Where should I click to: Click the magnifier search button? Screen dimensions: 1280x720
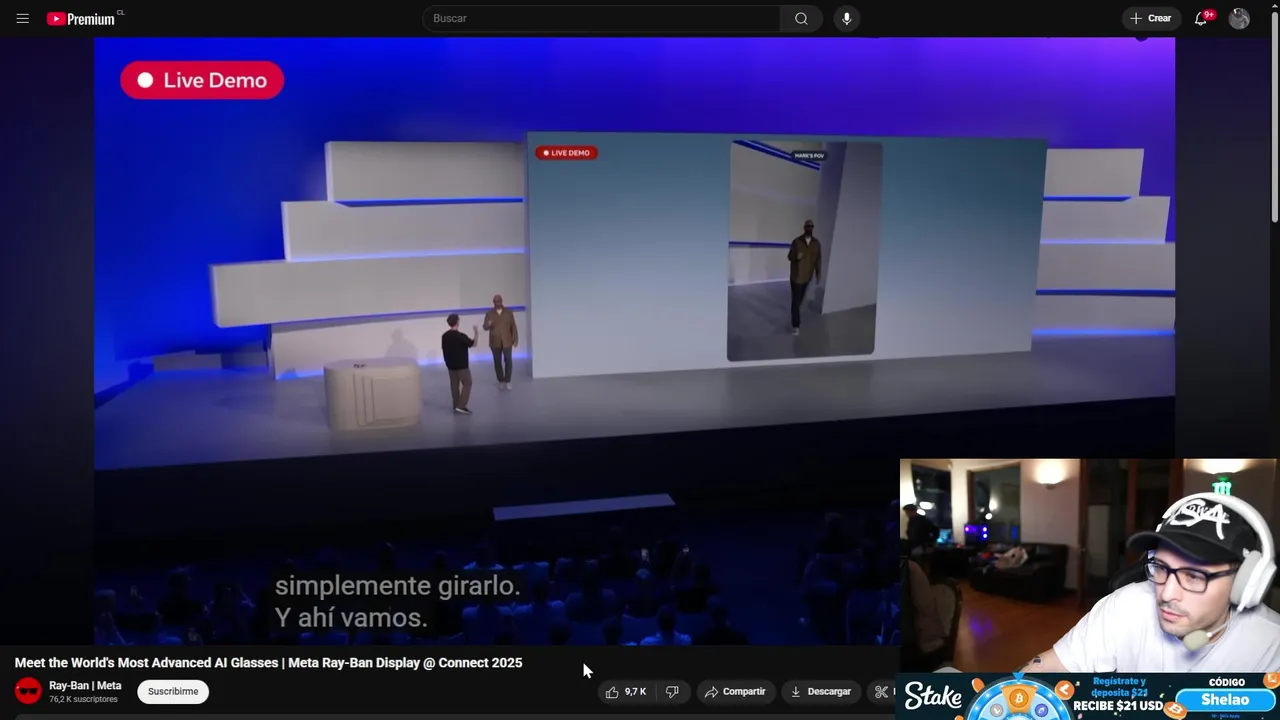pos(801,18)
